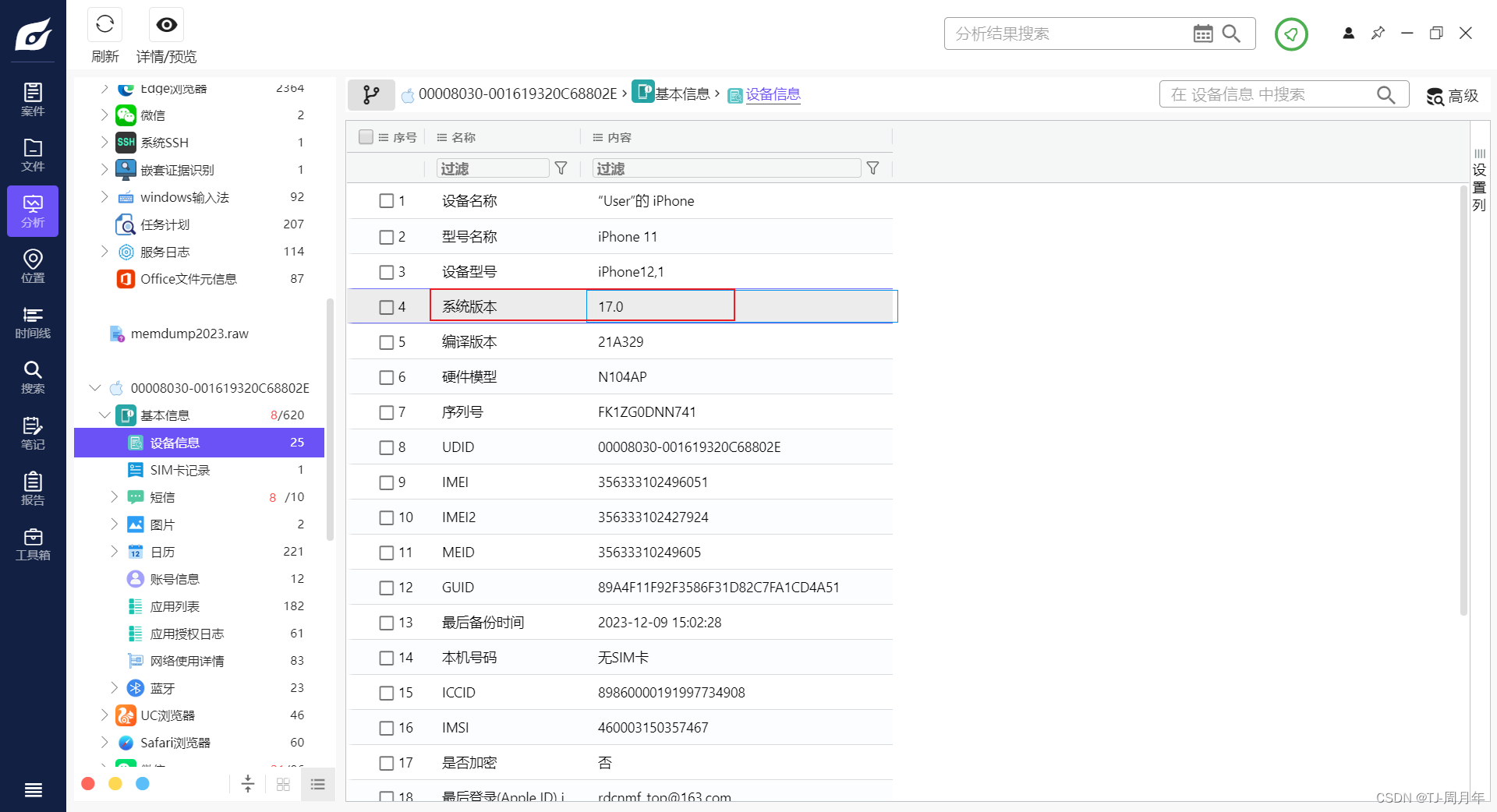Click the red color dot filter

[88, 784]
